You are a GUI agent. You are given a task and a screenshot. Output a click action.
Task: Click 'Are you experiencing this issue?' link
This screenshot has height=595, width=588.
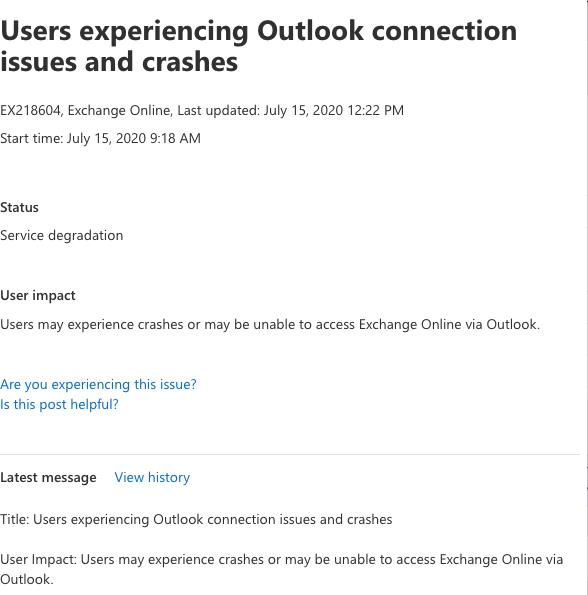[98, 384]
